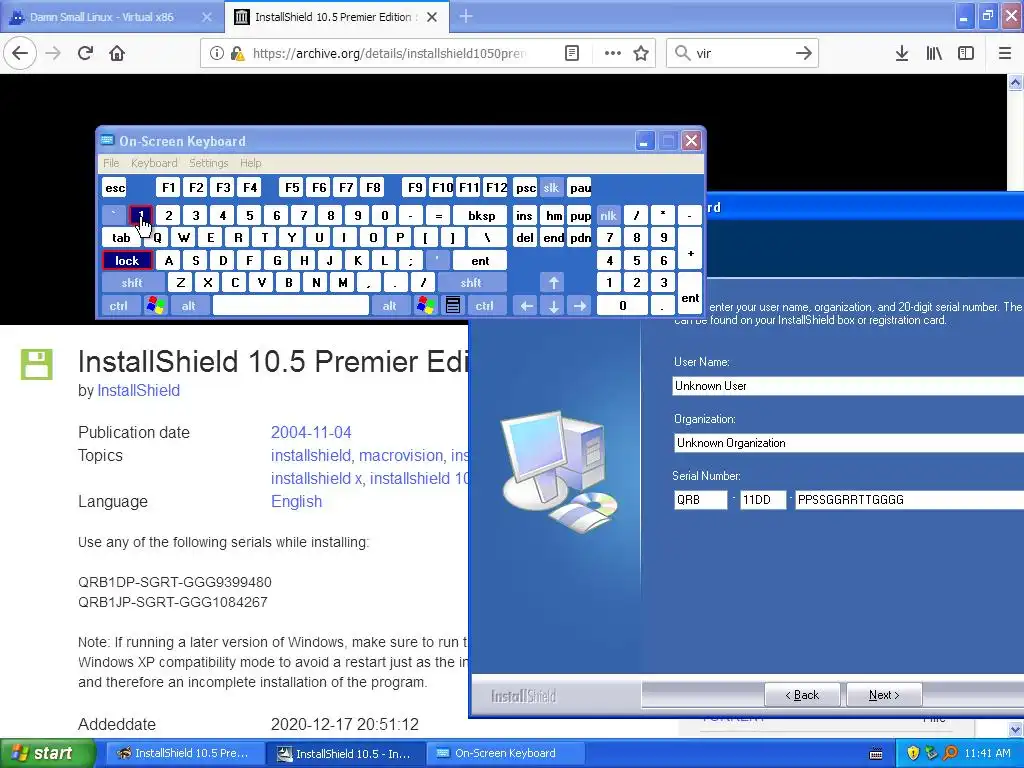Image resolution: width=1024 pixels, height=768 pixels.
Task: Show sidebars icon in browser toolbar
Action: 966,53
